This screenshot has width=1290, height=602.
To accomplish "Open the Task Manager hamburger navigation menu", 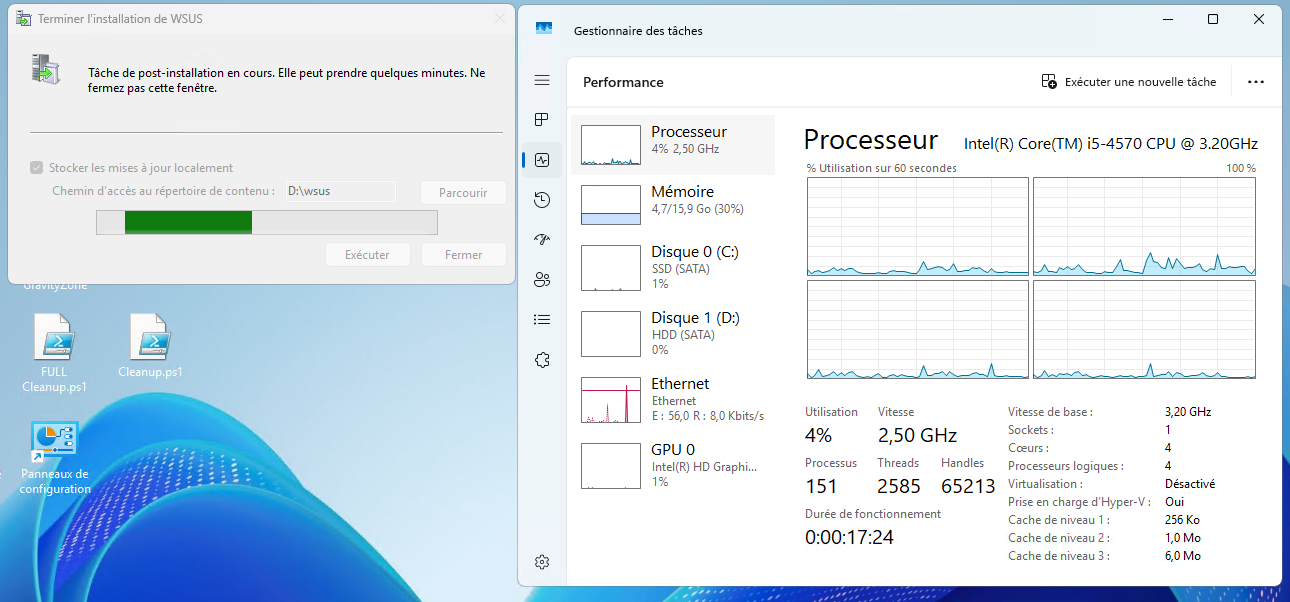I will tap(542, 80).
